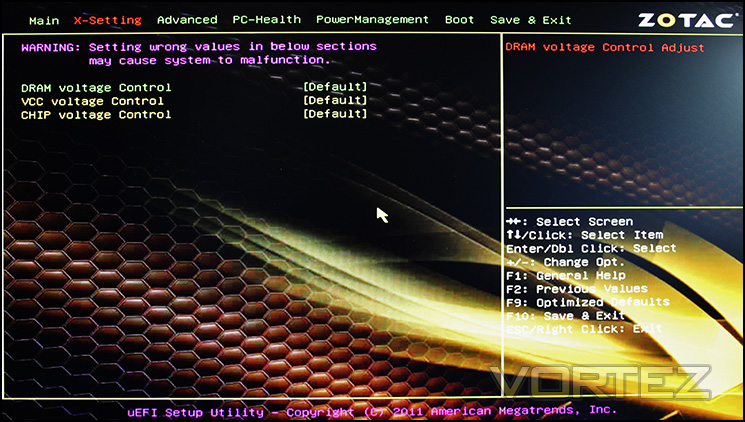Open the Main tab
This screenshot has width=745, height=422.
pos(44,21)
